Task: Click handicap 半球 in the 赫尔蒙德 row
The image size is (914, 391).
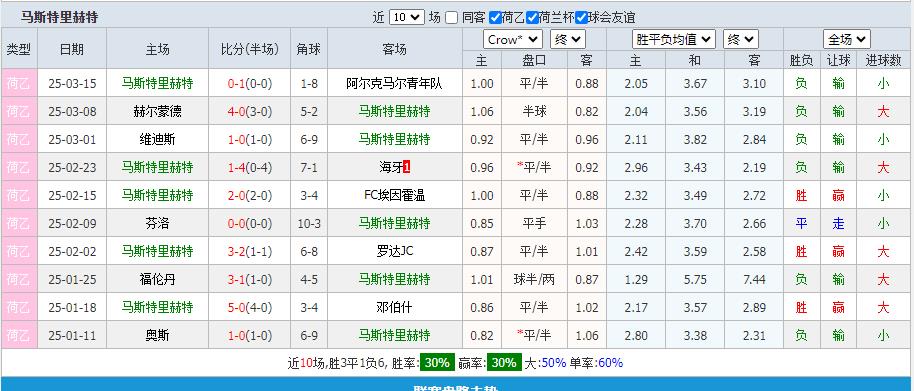Action: tap(534, 111)
